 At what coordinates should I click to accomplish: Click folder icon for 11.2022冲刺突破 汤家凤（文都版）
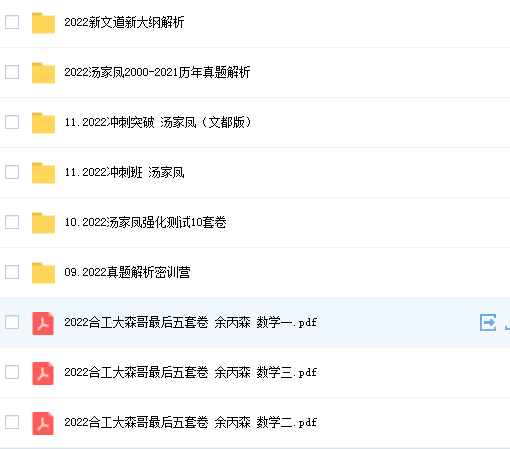(x=43, y=123)
